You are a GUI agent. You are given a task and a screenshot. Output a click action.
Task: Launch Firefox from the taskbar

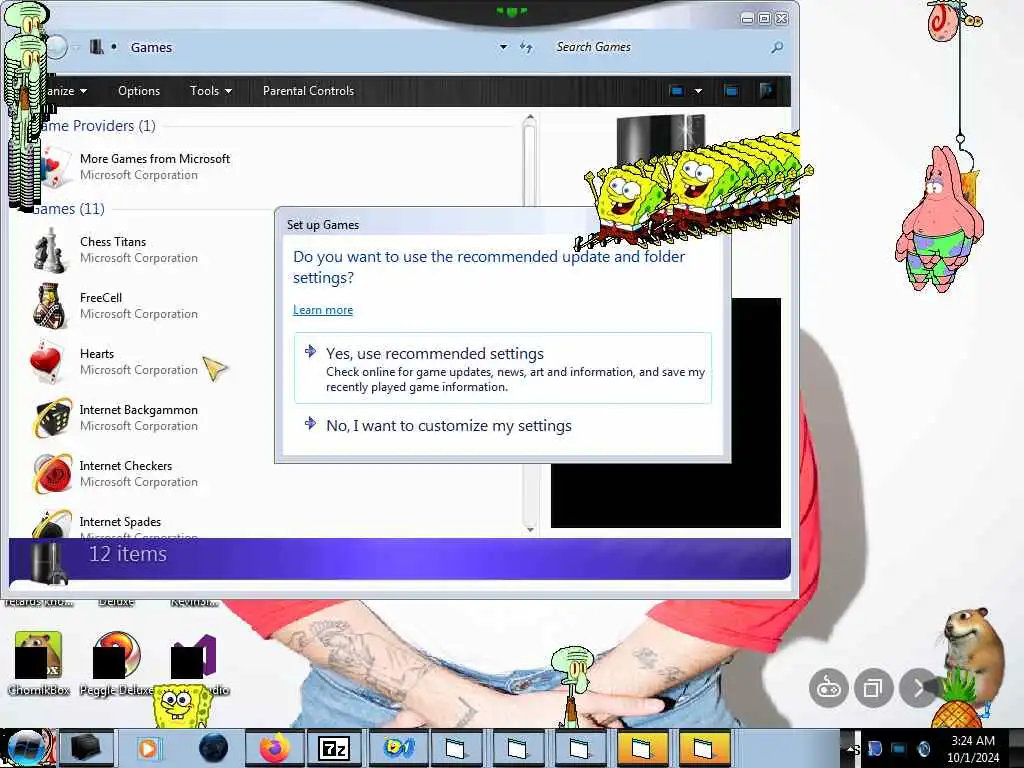point(274,748)
